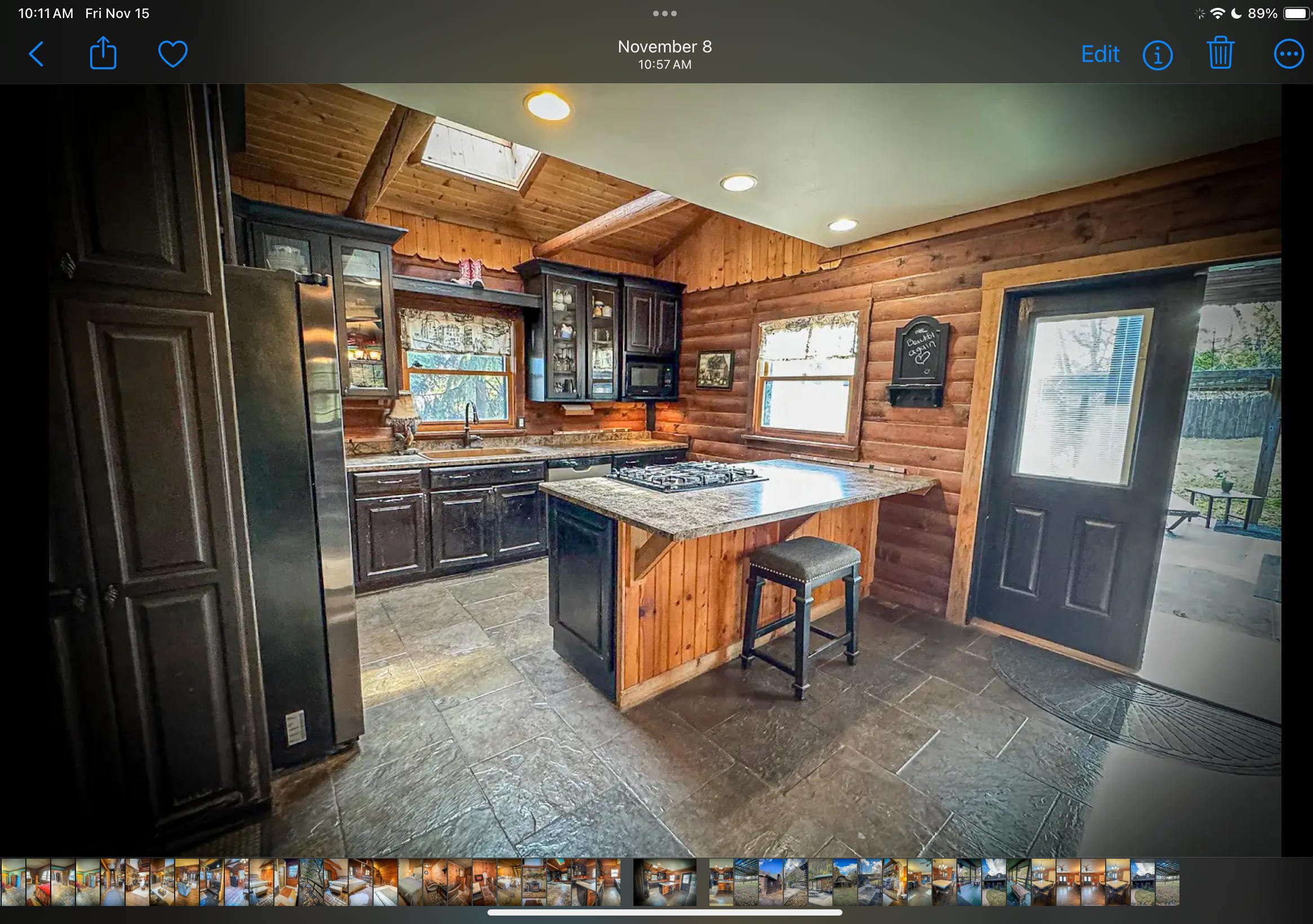
Task: Tap the battery indicator in status bar
Action: [x=1296, y=14]
